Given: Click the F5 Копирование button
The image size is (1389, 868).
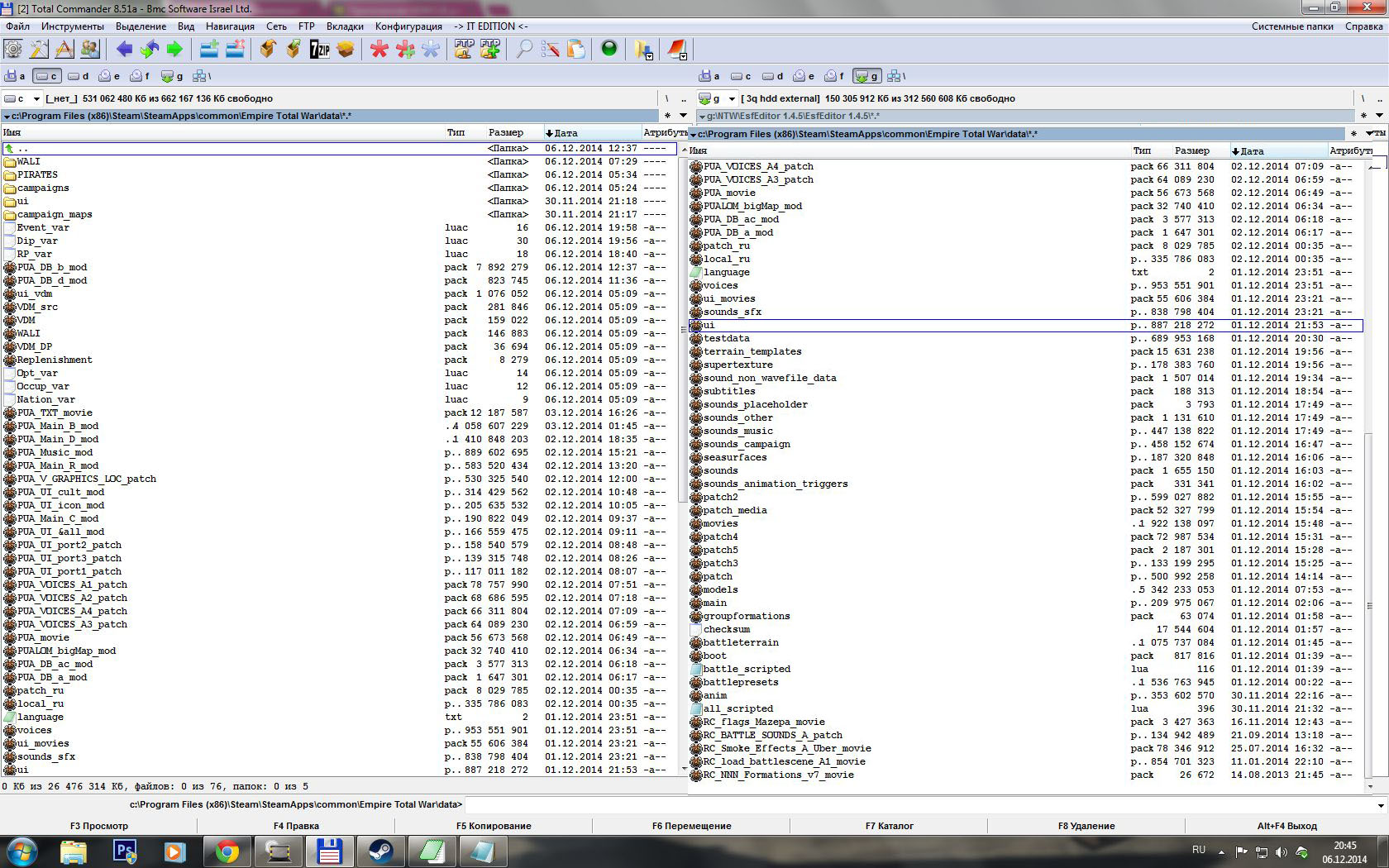Looking at the screenshot, I should click(494, 826).
